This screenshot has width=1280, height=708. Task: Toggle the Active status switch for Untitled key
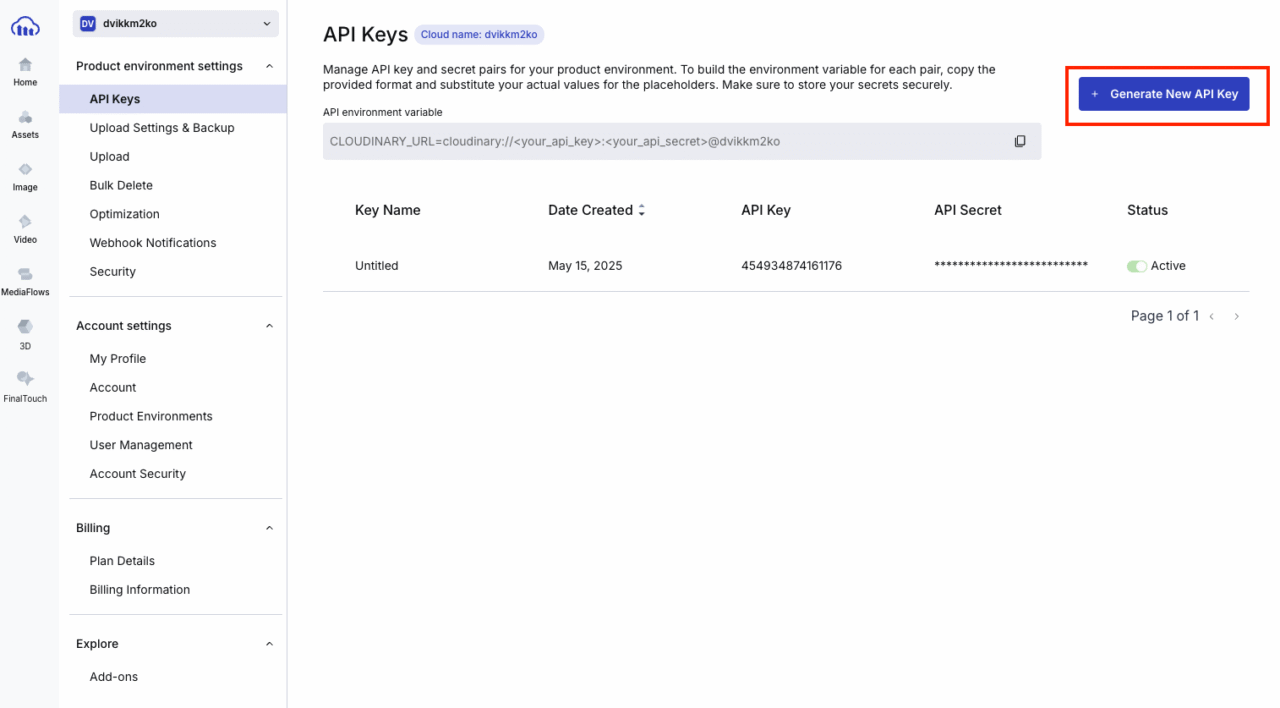click(x=1136, y=266)
